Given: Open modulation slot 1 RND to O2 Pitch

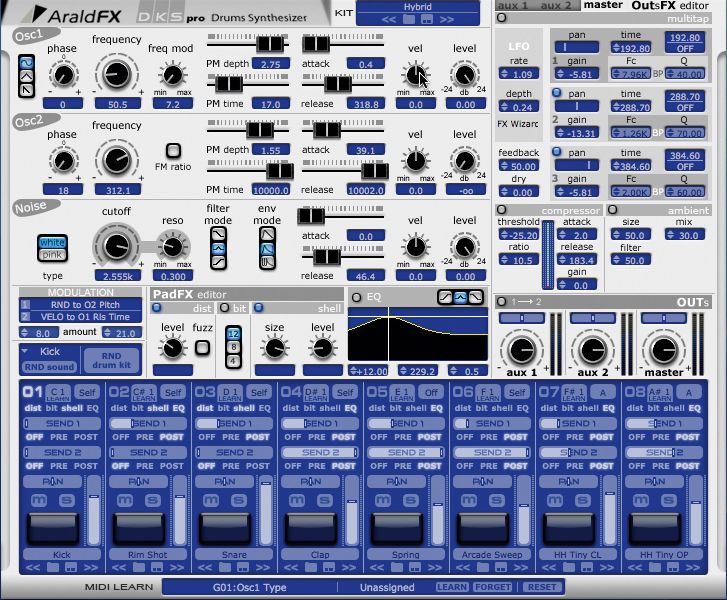Looking at the screenshot, I should [81, 305].
